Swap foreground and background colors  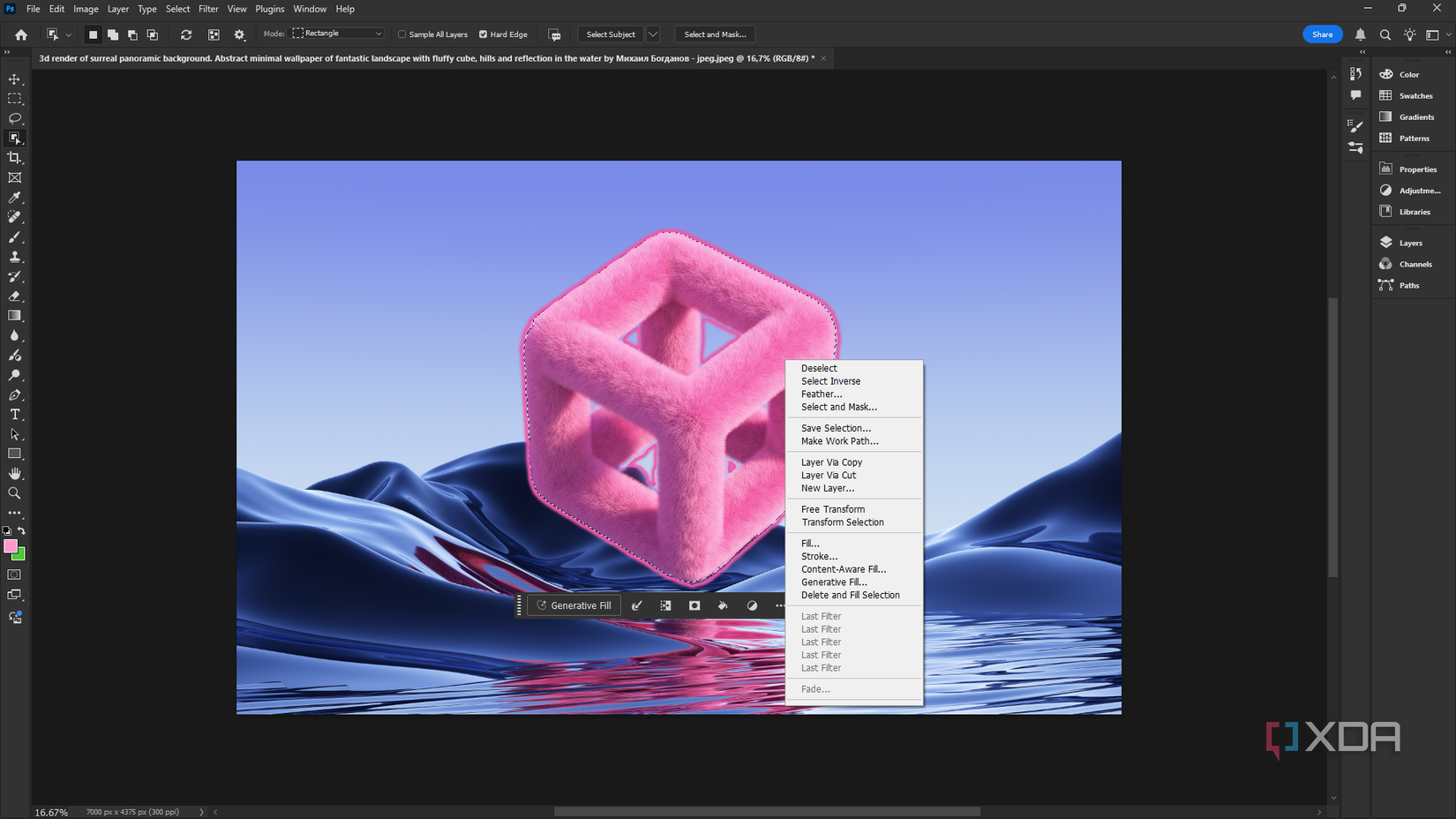click(x=22, y=531)
